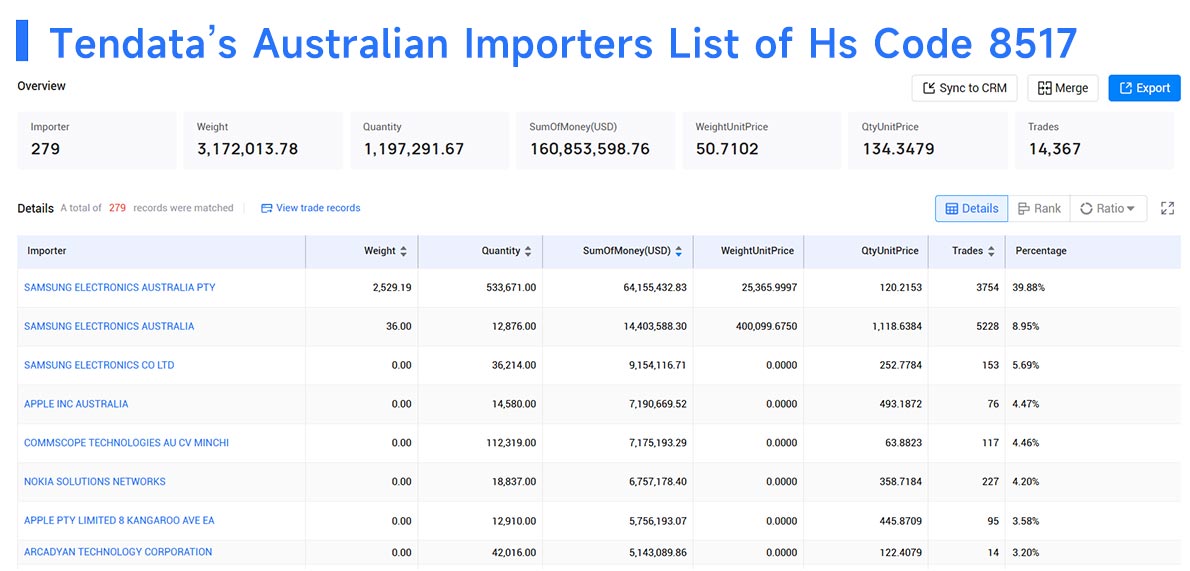
Task: Toggle fullscreen expand icon
Action: tap(1167, 208)
